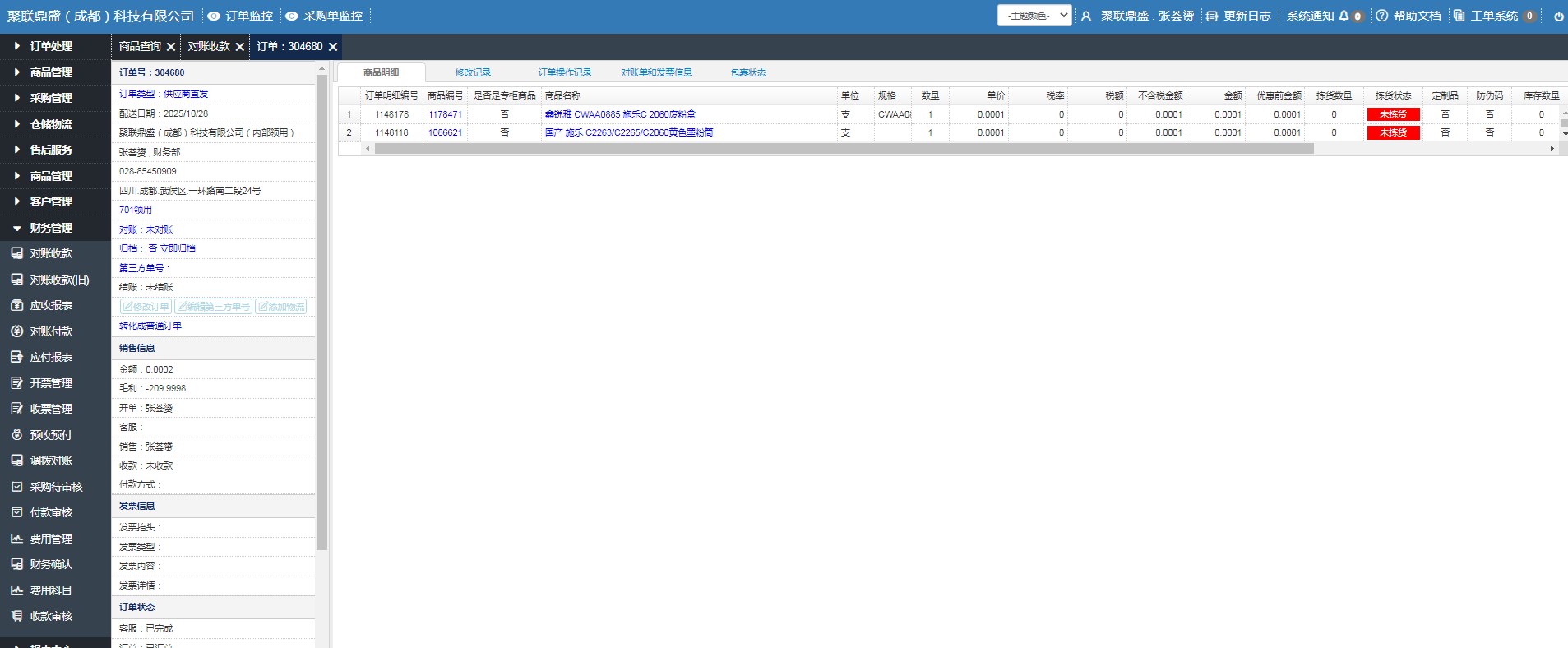The width and height of the screenshot is (1568, 648).
Task: Open 对账收款 in the sidebar
Action: (x=51, y=253)
